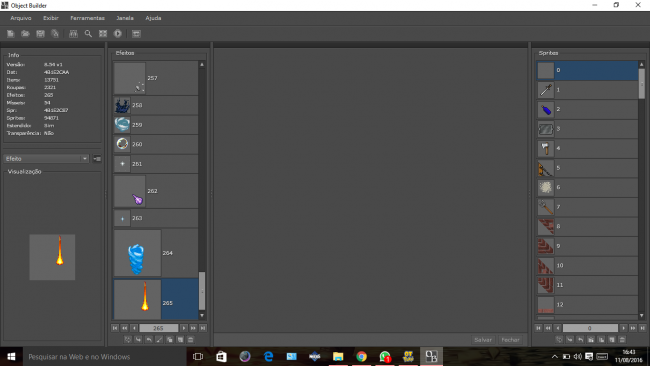Viewport: 650px width, 366px height.
Task: Open project files with the folder icon
Action: (x=25, y=34)
